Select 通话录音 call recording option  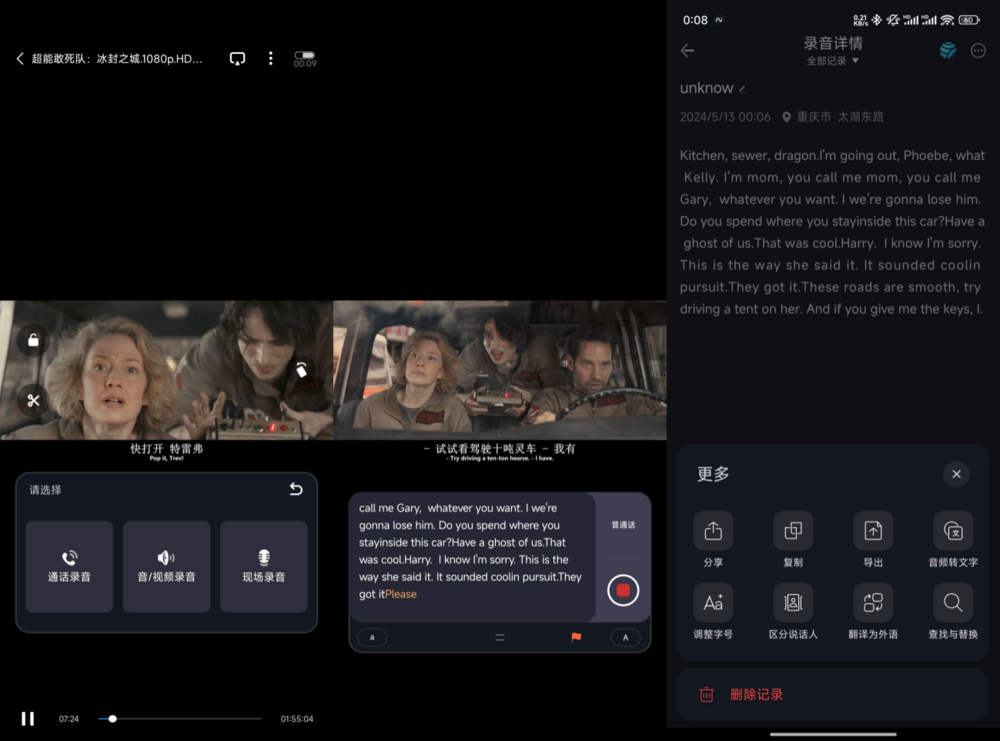70,566
